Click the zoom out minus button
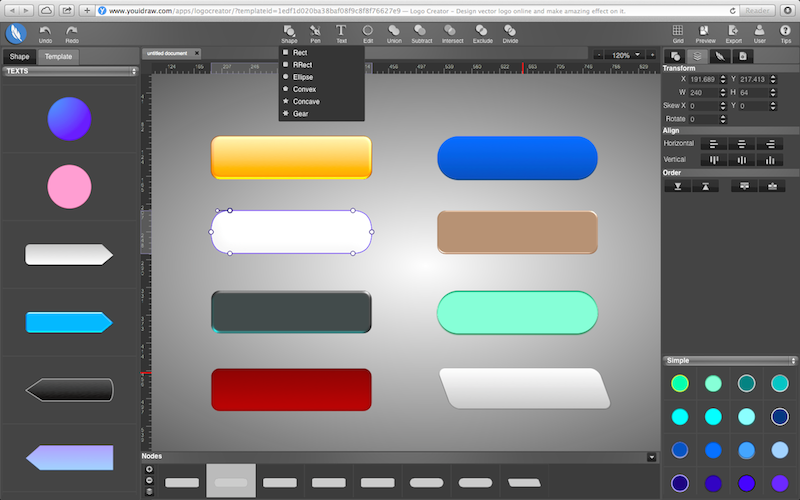This screenshot has width=800, height=500. point(598,55)
